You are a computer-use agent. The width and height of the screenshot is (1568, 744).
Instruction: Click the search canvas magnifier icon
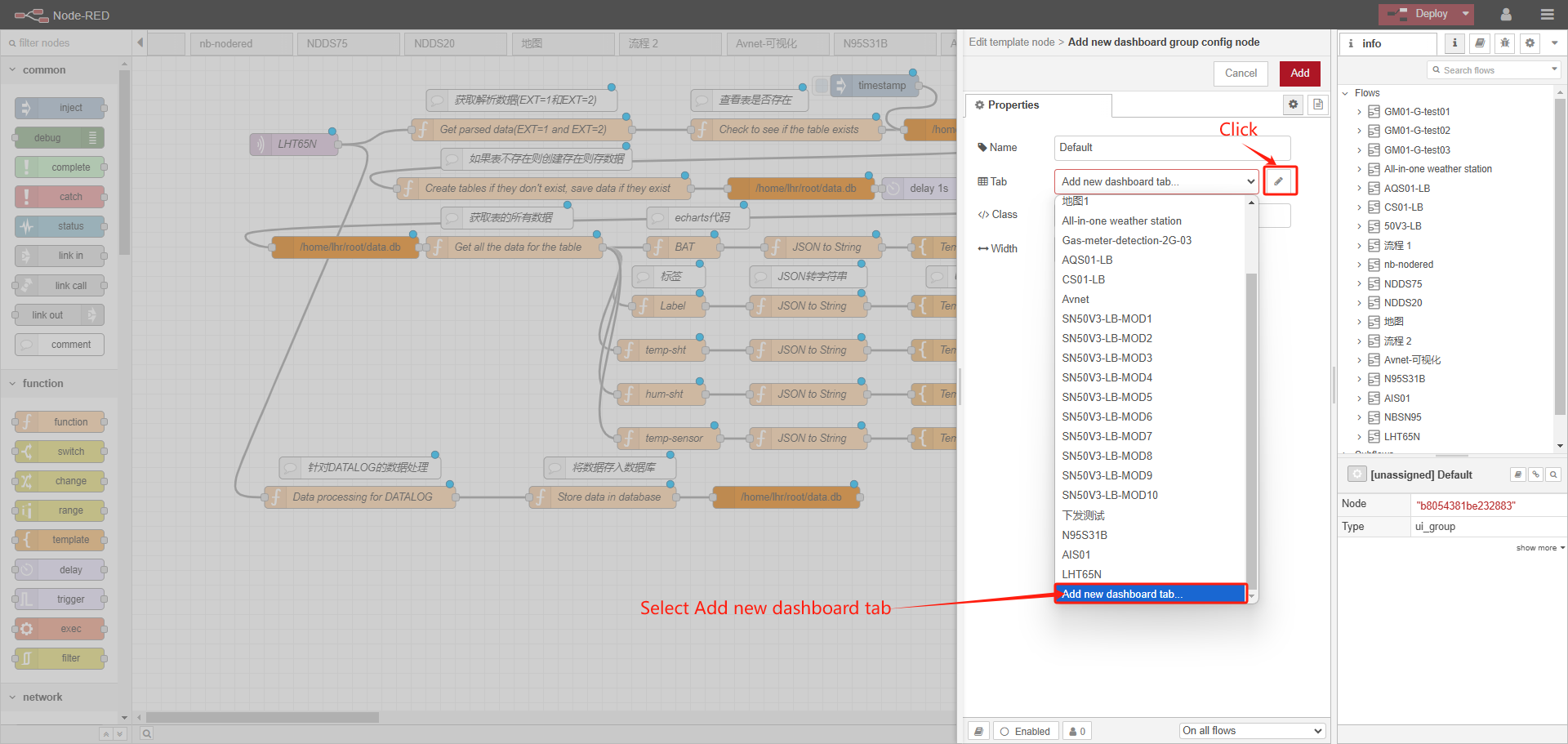pos(147,733)
